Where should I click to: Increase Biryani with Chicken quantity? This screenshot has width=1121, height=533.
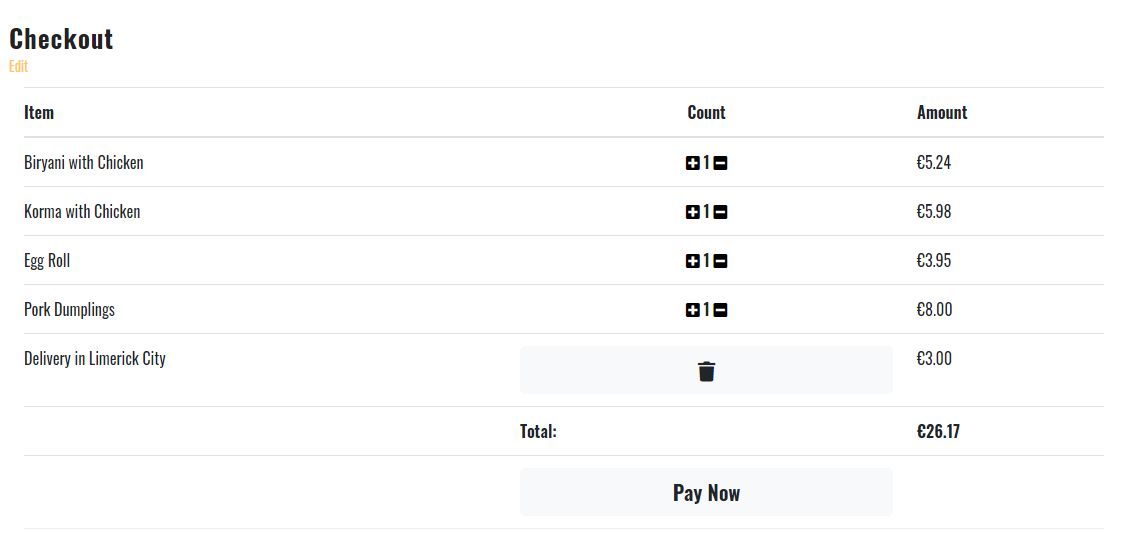(692, 163)
